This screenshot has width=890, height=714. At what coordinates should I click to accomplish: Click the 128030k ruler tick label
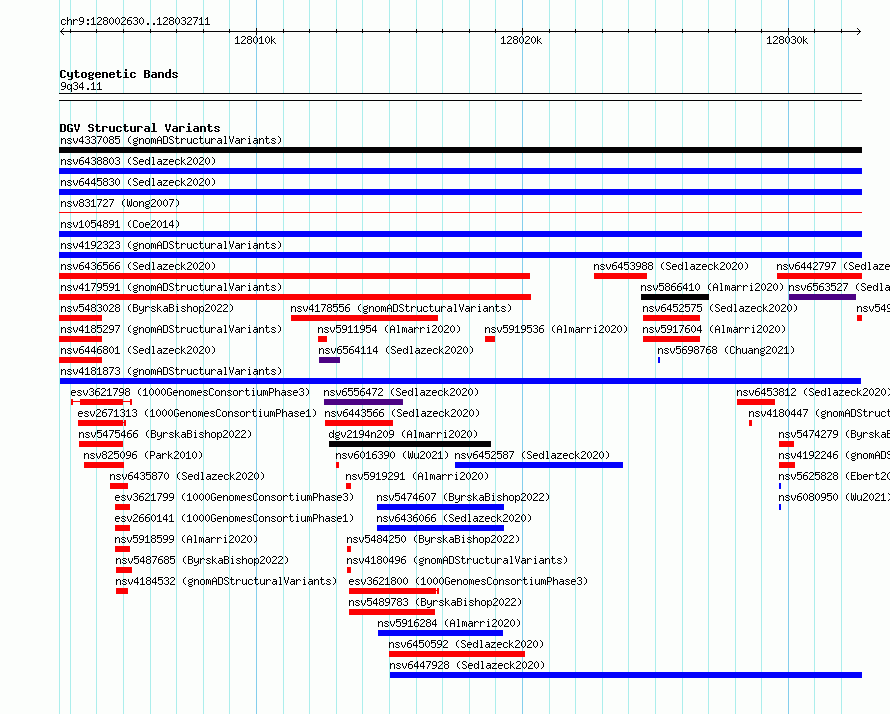coord(787,40)
